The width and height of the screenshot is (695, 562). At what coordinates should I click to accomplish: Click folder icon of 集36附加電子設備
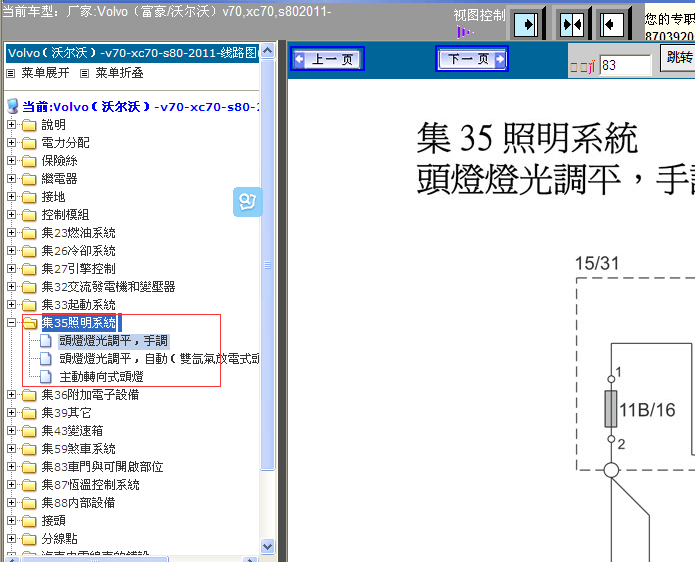coord(29,395)
